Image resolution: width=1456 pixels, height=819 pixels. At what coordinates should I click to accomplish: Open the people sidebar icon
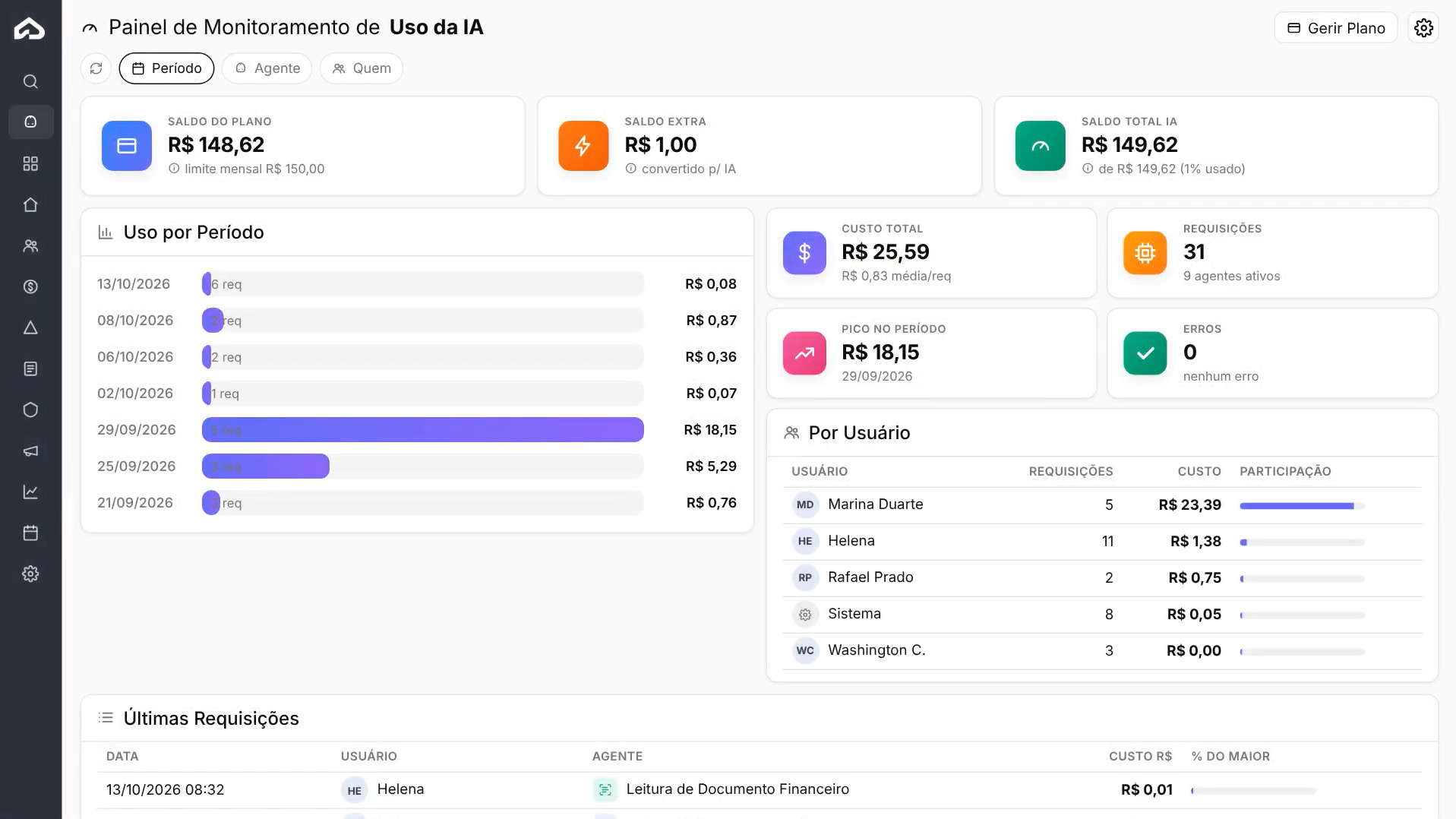tap(30, 245)
